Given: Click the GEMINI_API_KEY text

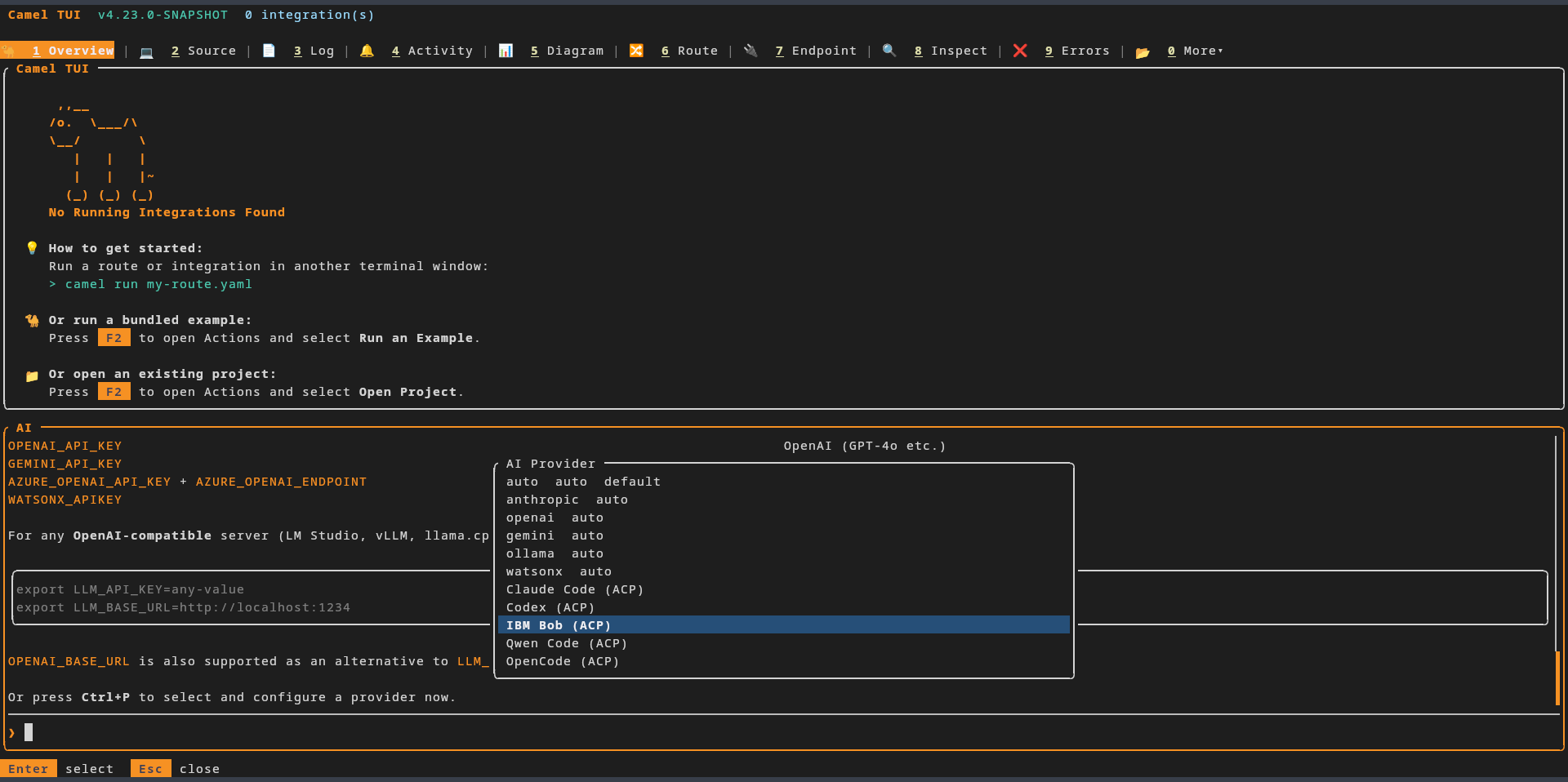Looking at the screenshot, I should (x=65, y=464).
